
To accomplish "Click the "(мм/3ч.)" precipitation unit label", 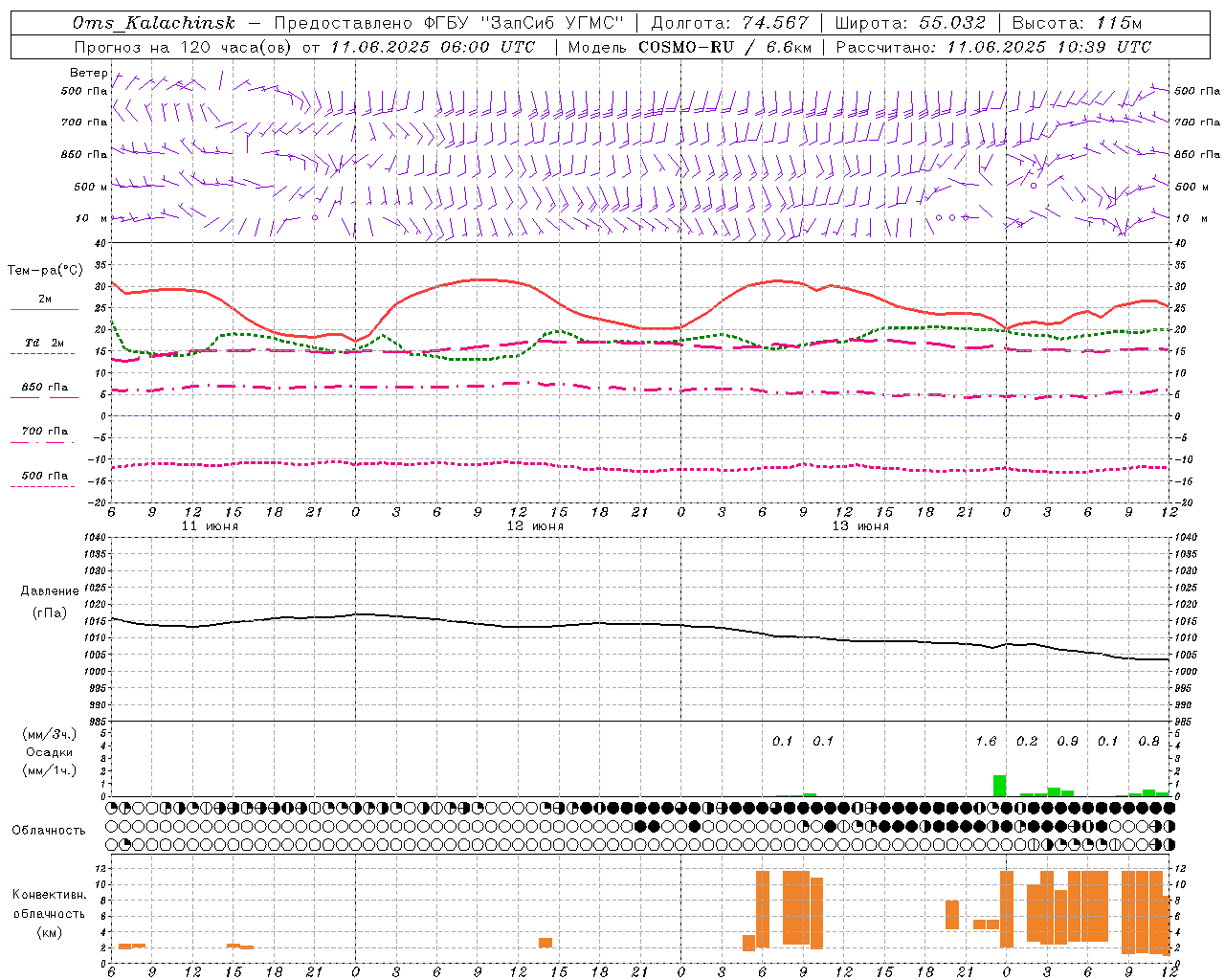I will pos(50,734).
